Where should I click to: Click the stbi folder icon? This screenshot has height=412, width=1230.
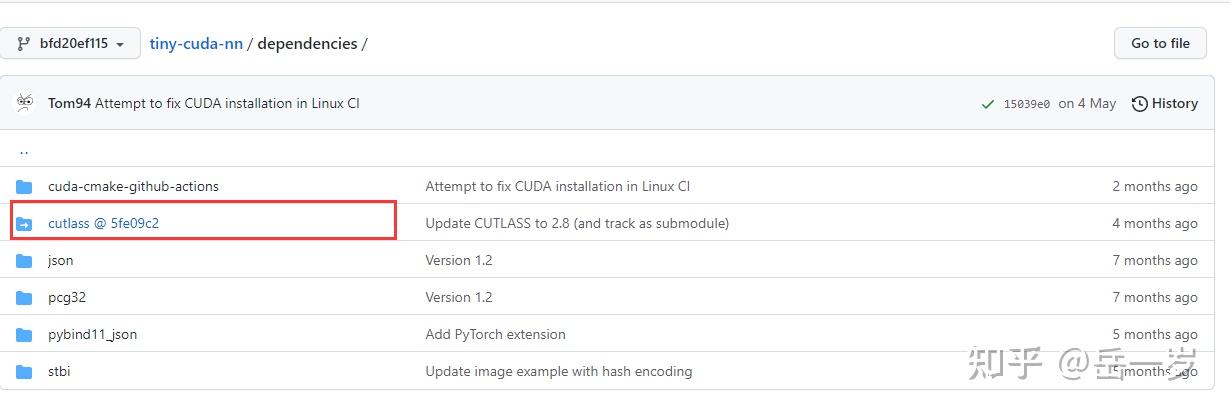pyautogui.click(x=25, y=372)
